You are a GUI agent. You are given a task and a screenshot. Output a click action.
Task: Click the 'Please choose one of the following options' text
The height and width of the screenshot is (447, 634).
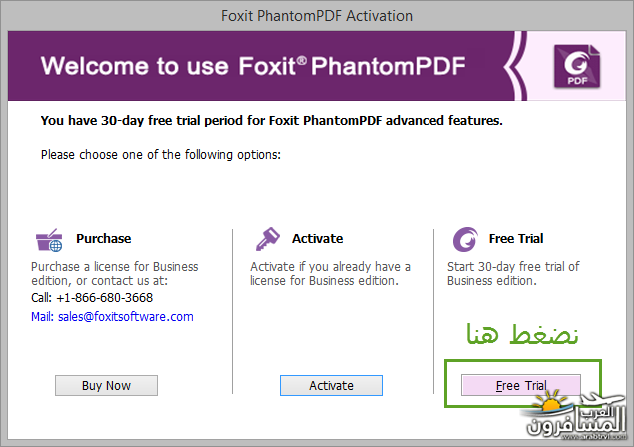[x=161, y=155]
